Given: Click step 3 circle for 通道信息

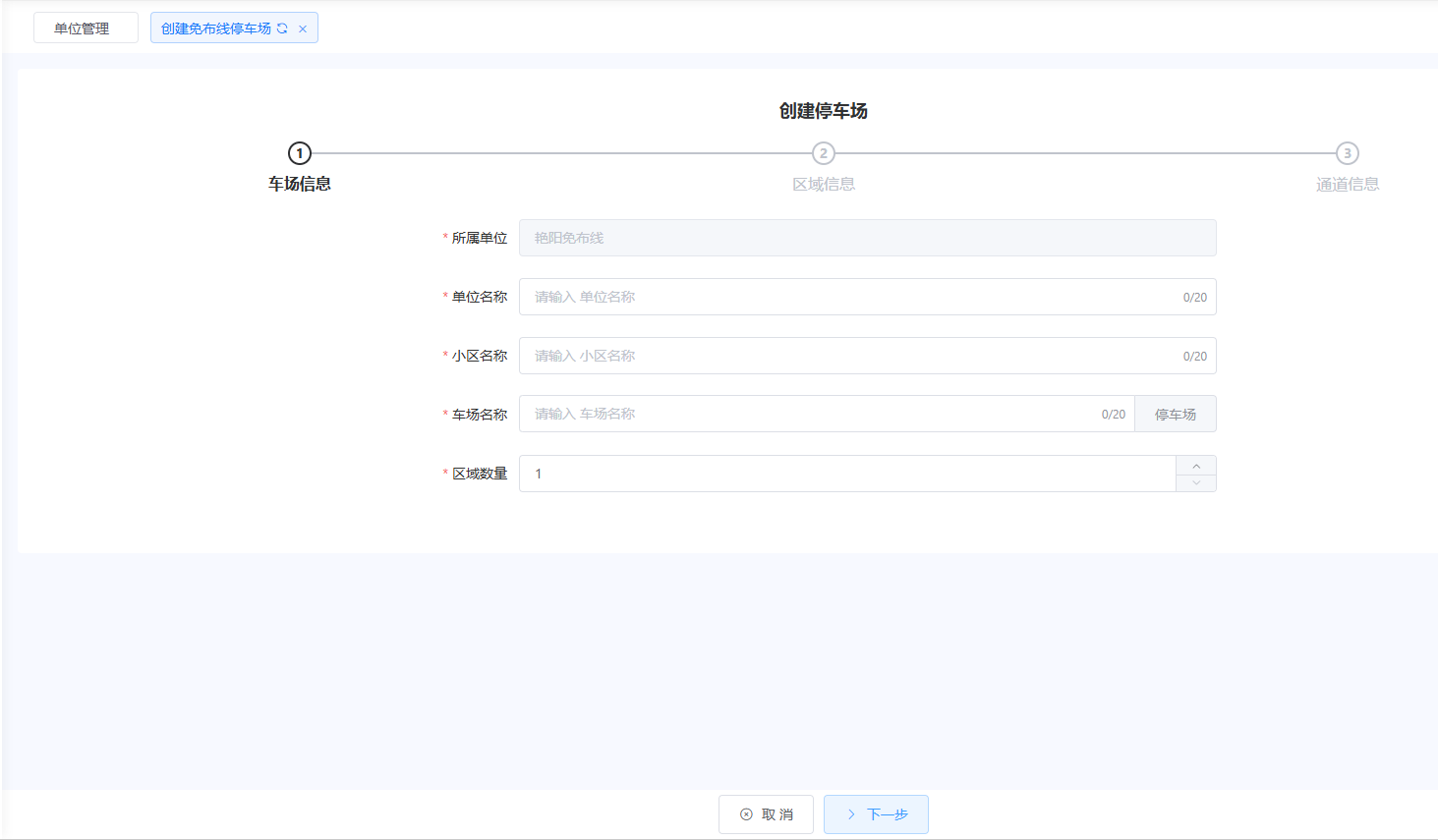Looking at the screenshot, I should (1348, 153).
